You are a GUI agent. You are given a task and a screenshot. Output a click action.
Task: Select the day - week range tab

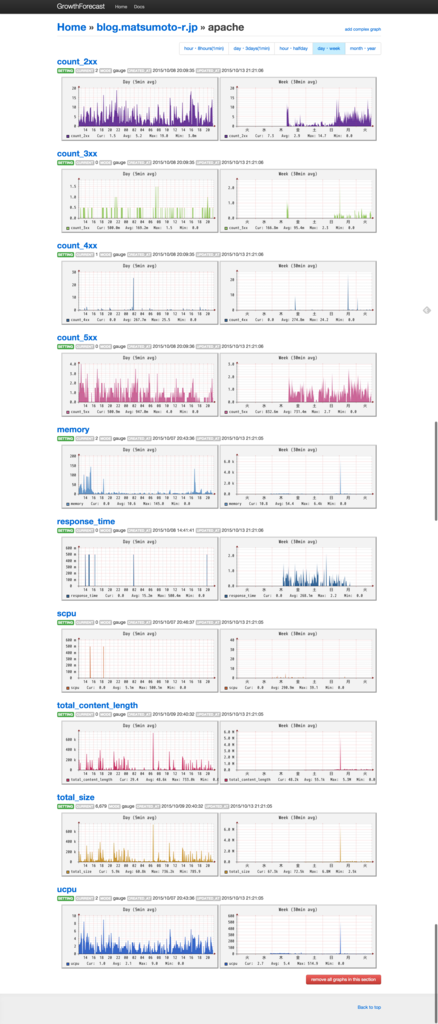point(329,49)
